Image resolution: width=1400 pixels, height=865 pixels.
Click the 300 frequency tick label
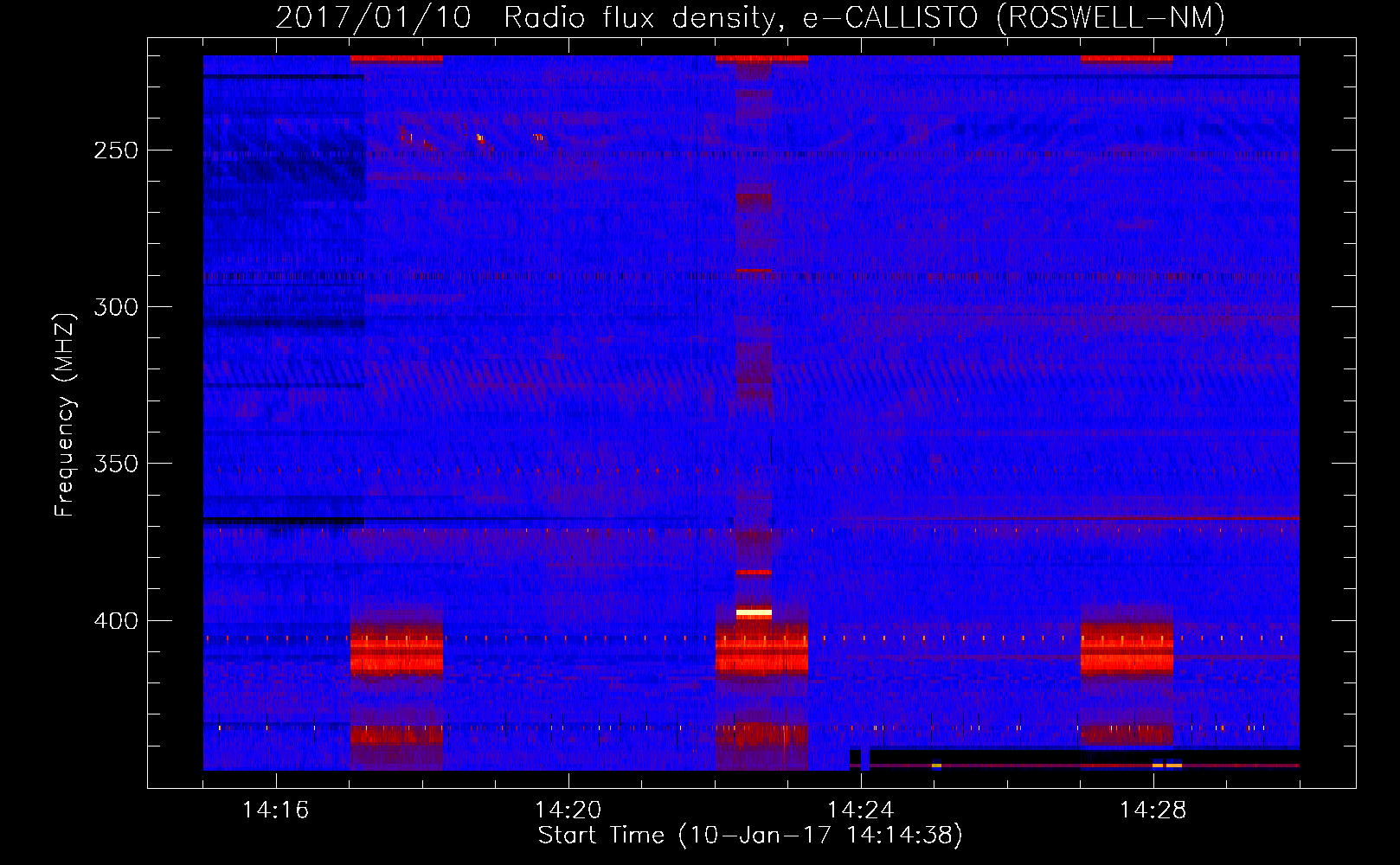116,307
